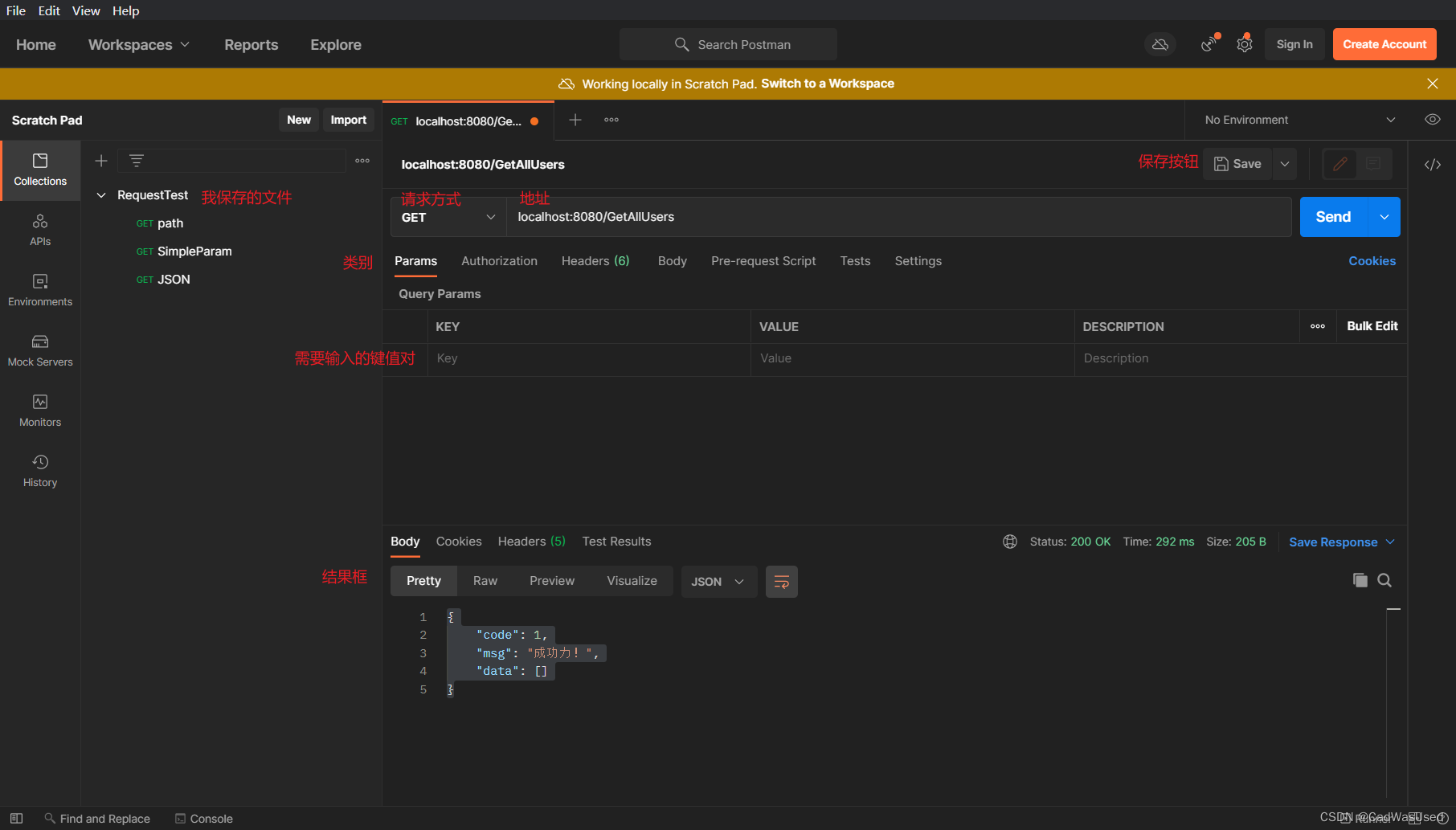1456x830 pixels.
Task: Toggle the sidebar icon in status bar
Action: click(16, 818)
